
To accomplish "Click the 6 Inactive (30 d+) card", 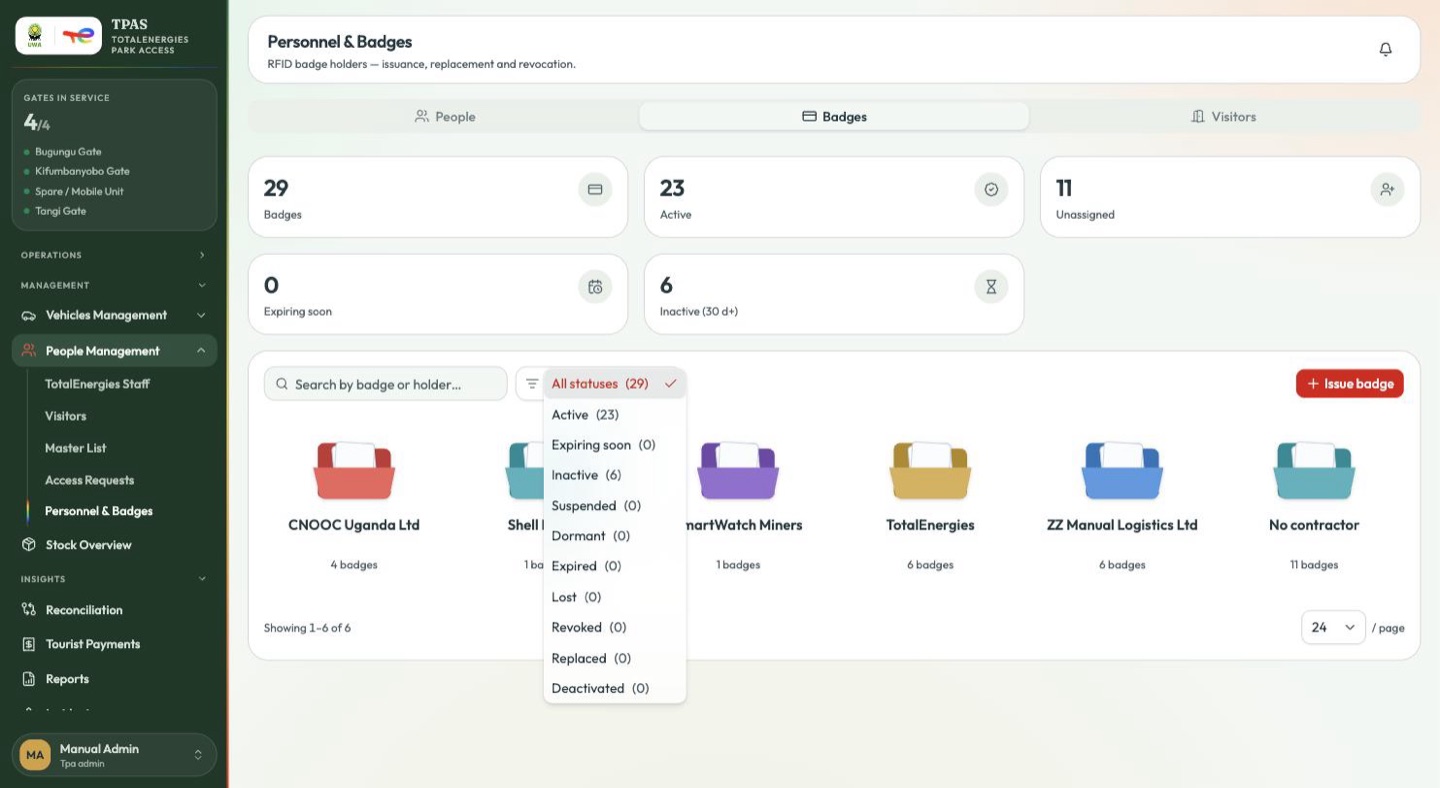I will tap(834, 294).
